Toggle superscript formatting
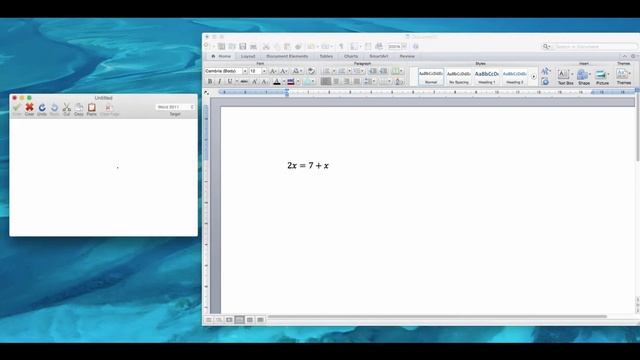This screenshot has height=360, width=640. pyautogui.click(x=254, y=82)
